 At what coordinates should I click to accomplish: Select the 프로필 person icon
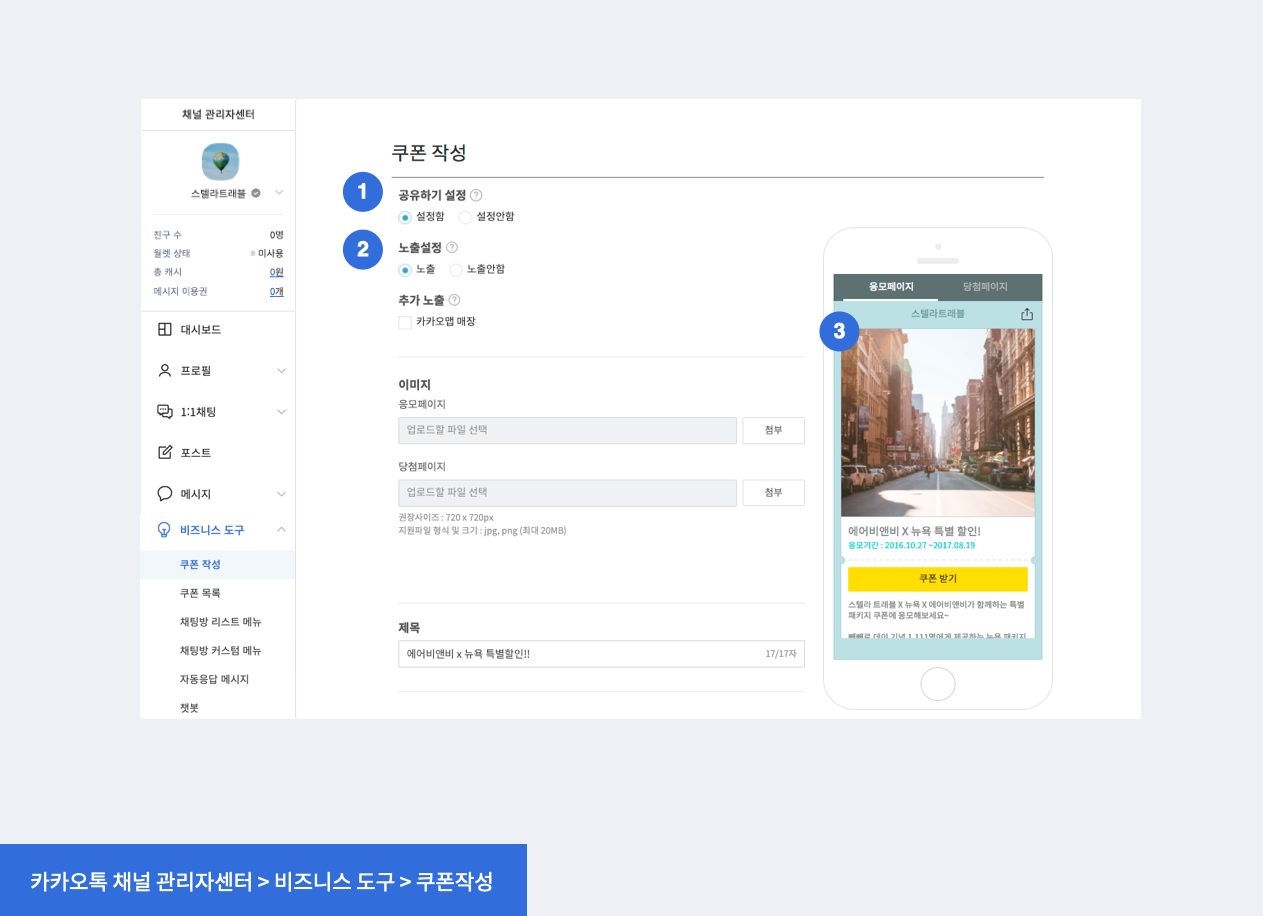pos(165,370)
